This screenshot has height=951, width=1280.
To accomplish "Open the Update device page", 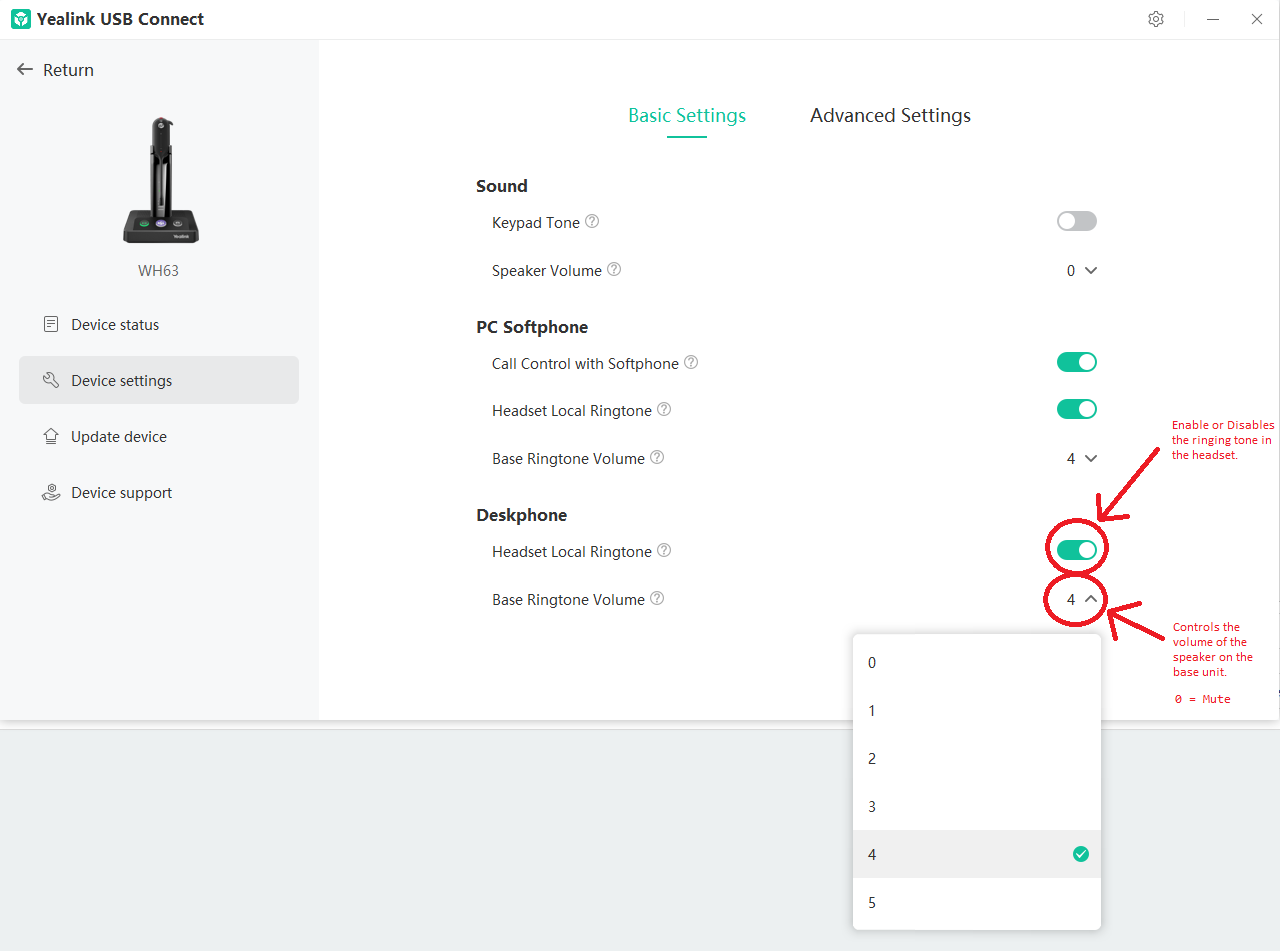I will (x=159, y=436).
